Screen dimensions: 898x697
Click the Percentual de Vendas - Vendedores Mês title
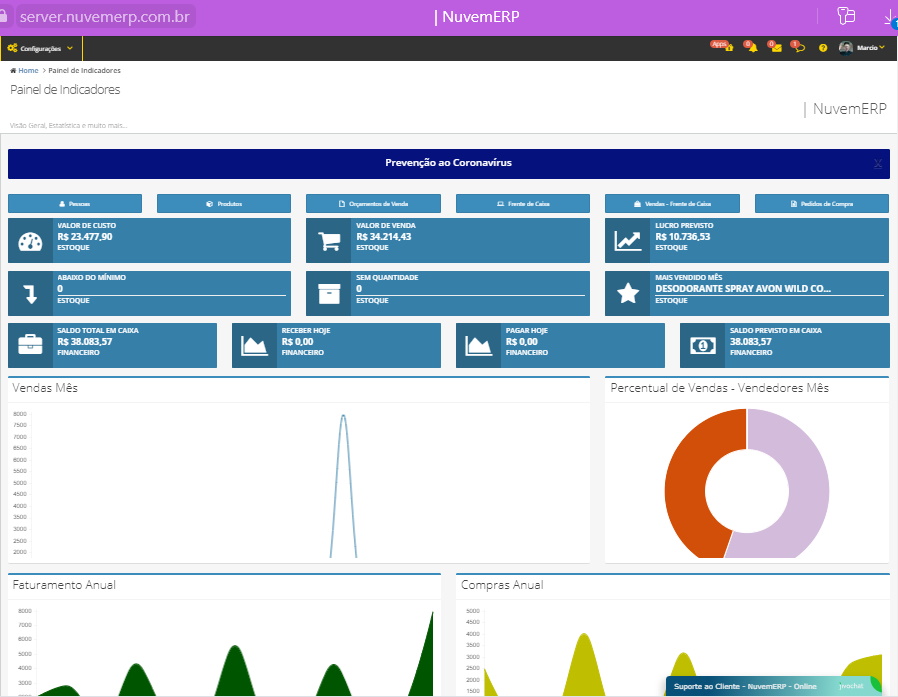719,388
